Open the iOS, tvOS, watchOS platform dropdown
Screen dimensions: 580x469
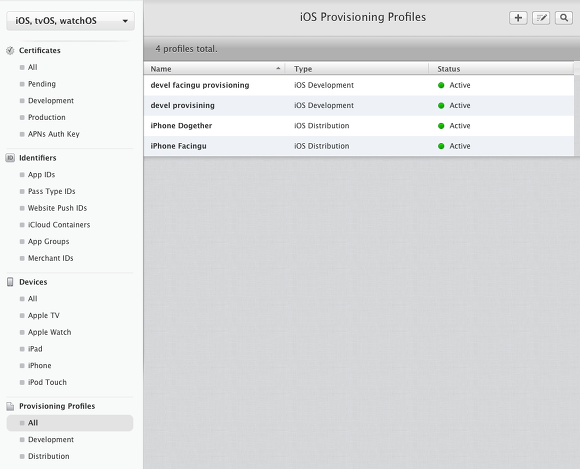pos(70,21)
